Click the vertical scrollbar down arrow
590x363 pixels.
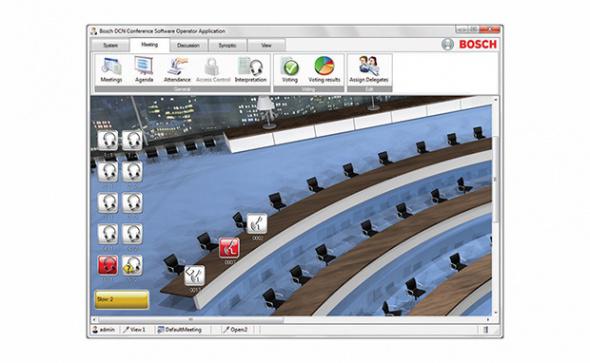tap(495, 313)
